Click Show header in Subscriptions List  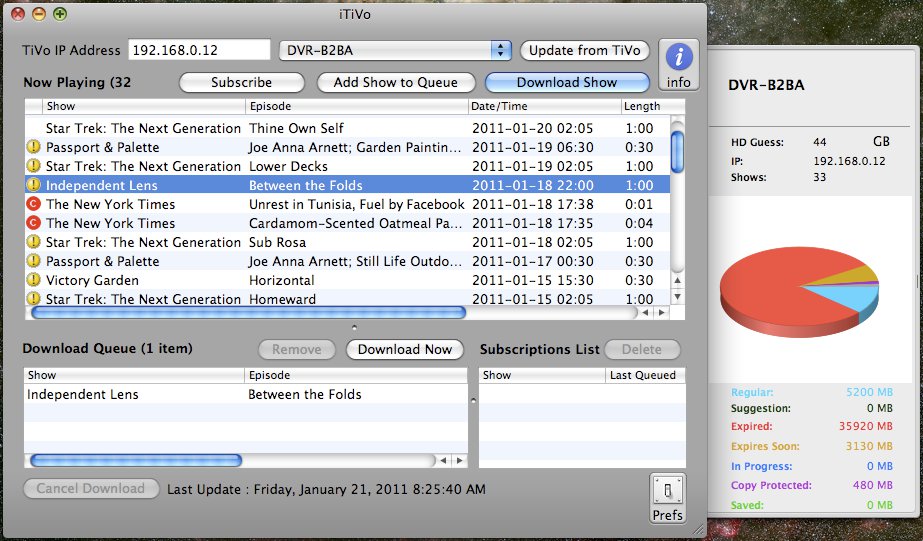pyautogui.click(x=542, y=375)
